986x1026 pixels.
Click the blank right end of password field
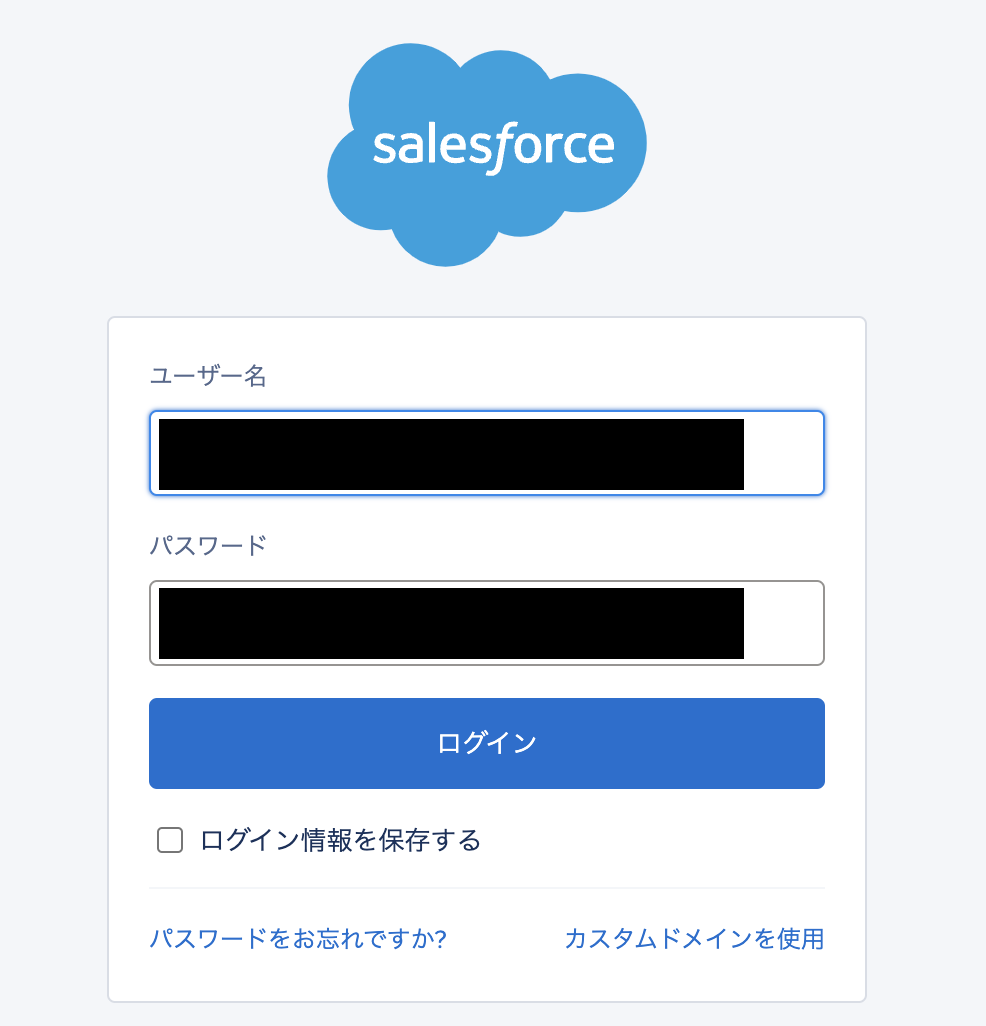pos(784,623)
